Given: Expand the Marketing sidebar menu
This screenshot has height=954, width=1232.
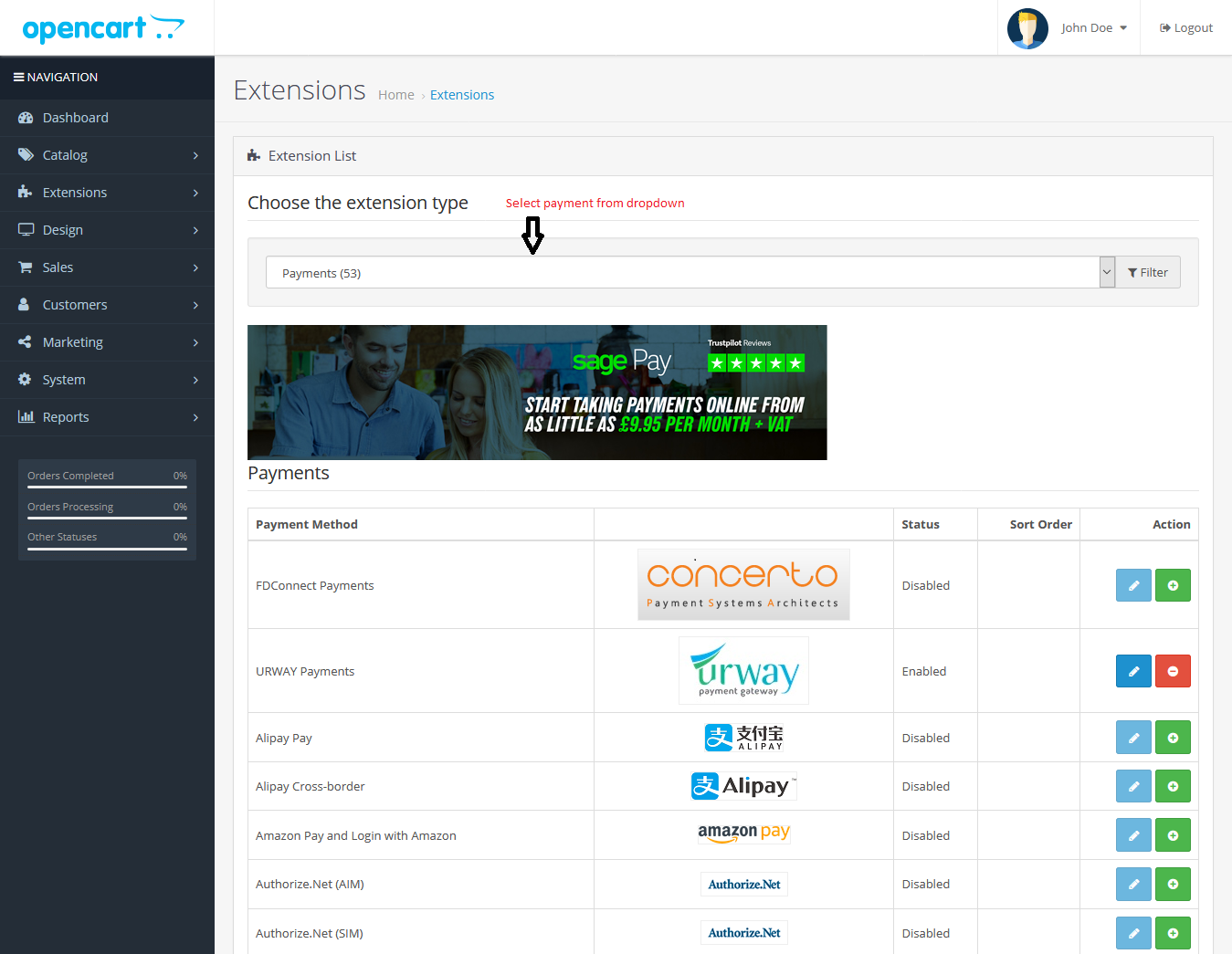Looking at the screenshot, I should pyautogui.click(x=107, y=342).
